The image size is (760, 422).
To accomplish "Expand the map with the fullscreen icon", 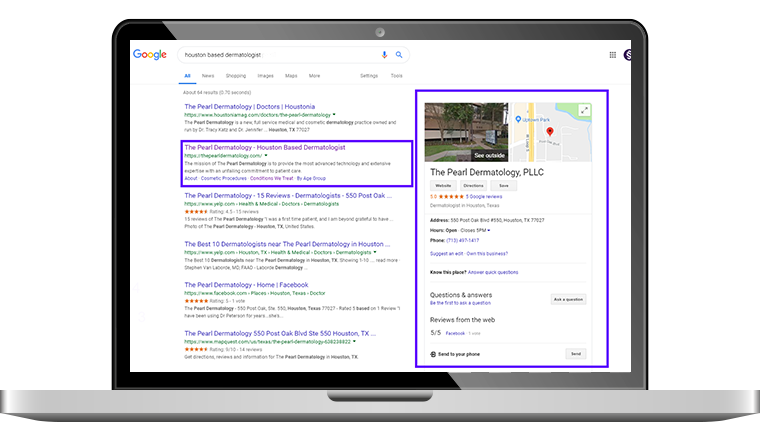I will click(x=585, y=110).
